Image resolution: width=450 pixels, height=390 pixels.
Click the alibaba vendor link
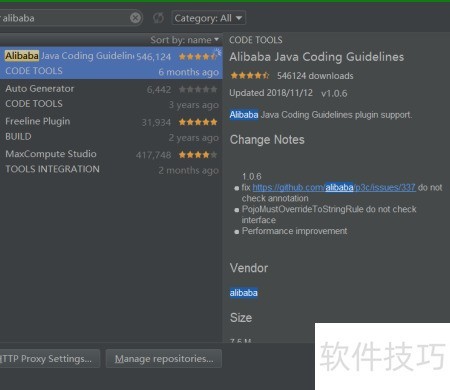point(244,293)
